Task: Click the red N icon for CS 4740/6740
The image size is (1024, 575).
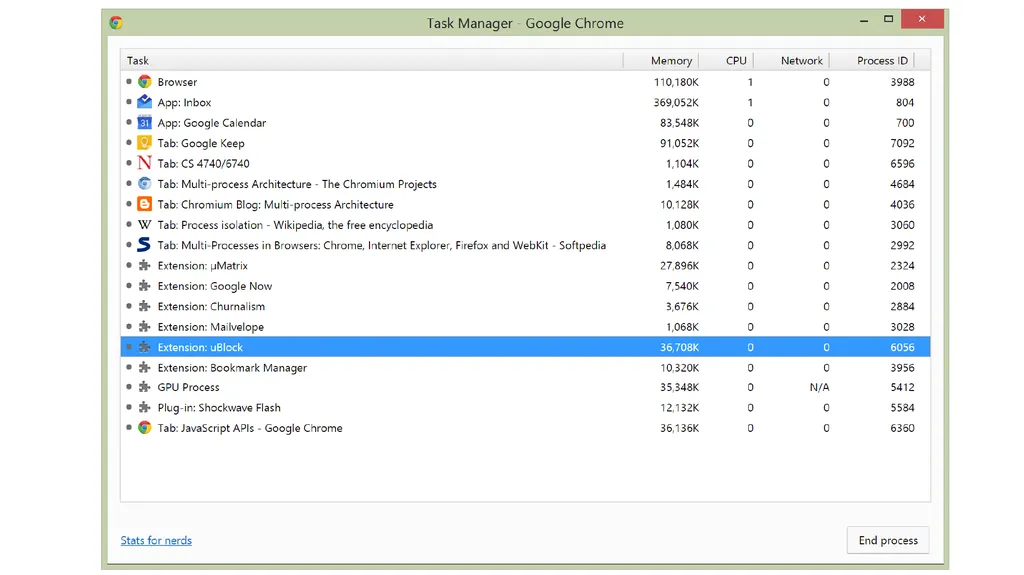Action: tap(144, 163)
